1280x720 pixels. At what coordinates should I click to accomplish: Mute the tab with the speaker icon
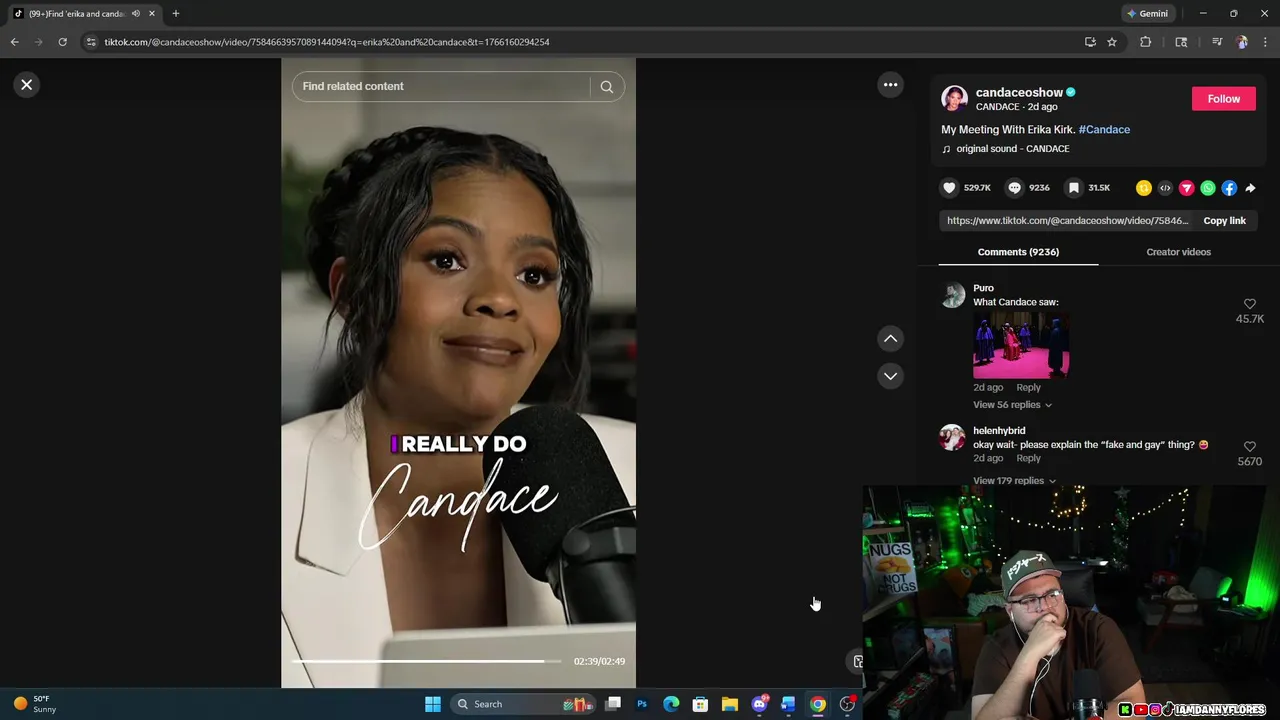136,14
